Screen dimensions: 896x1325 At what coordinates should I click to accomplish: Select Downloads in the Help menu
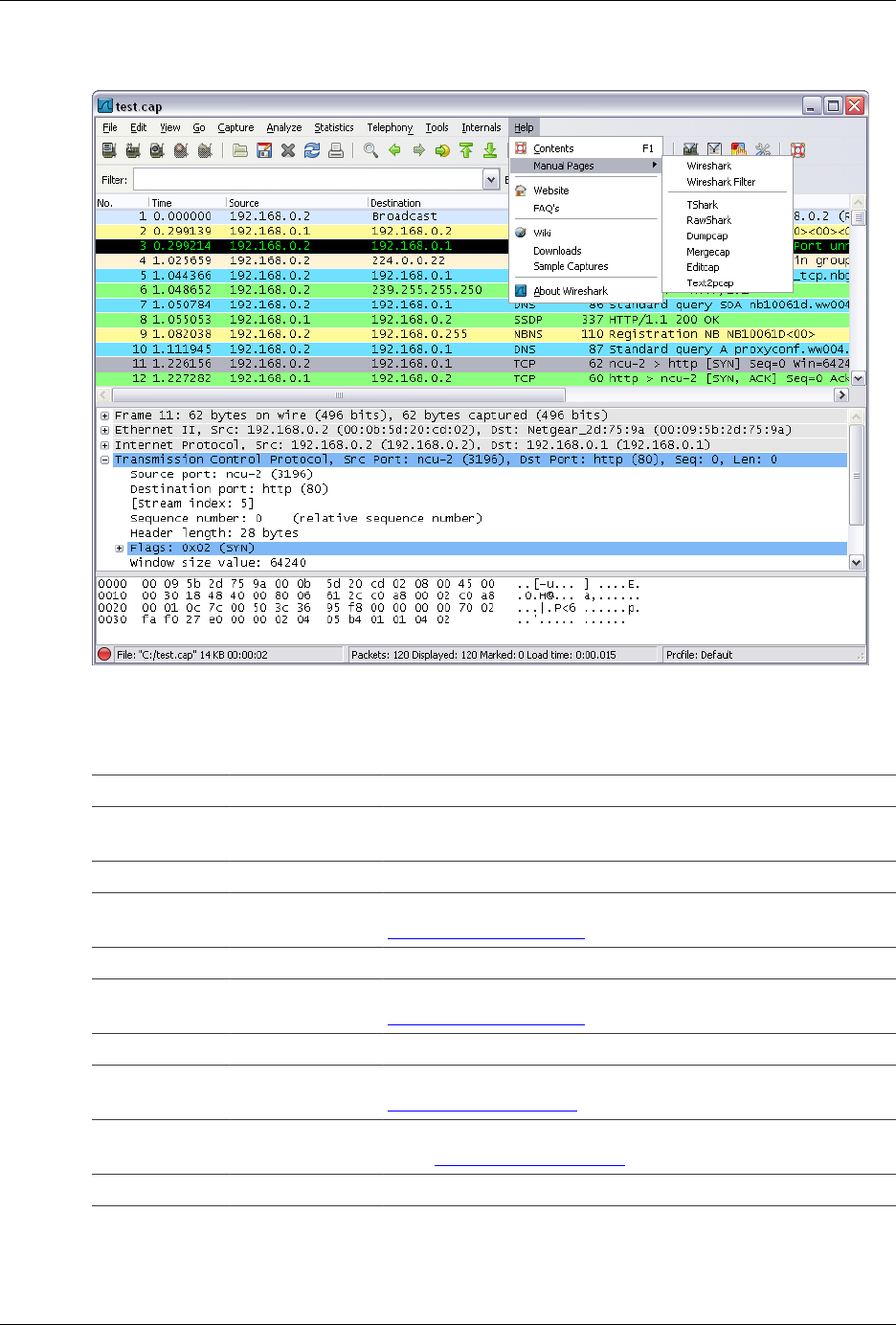point(585,251)
